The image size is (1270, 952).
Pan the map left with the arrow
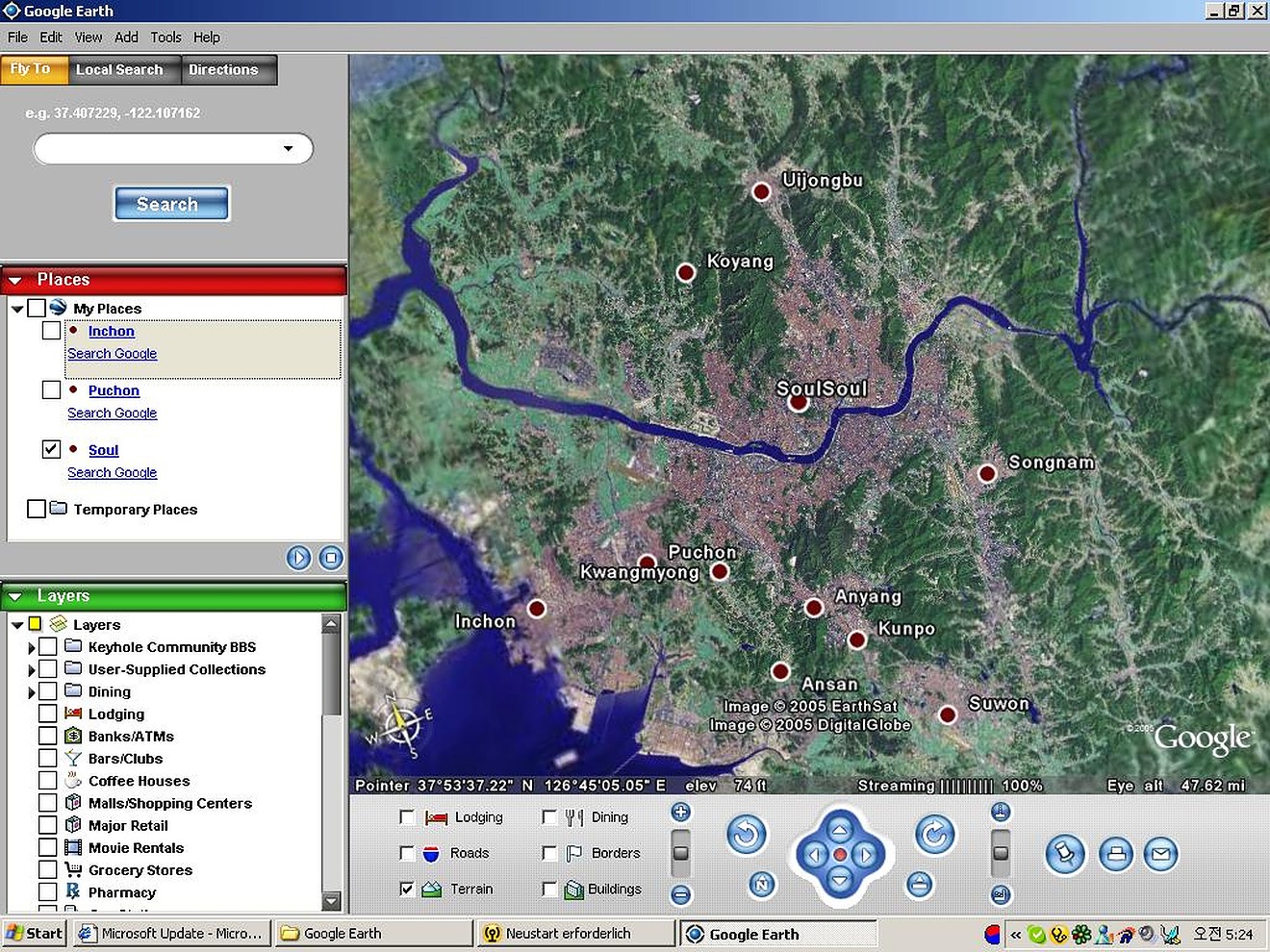click(x=814, y=854)
